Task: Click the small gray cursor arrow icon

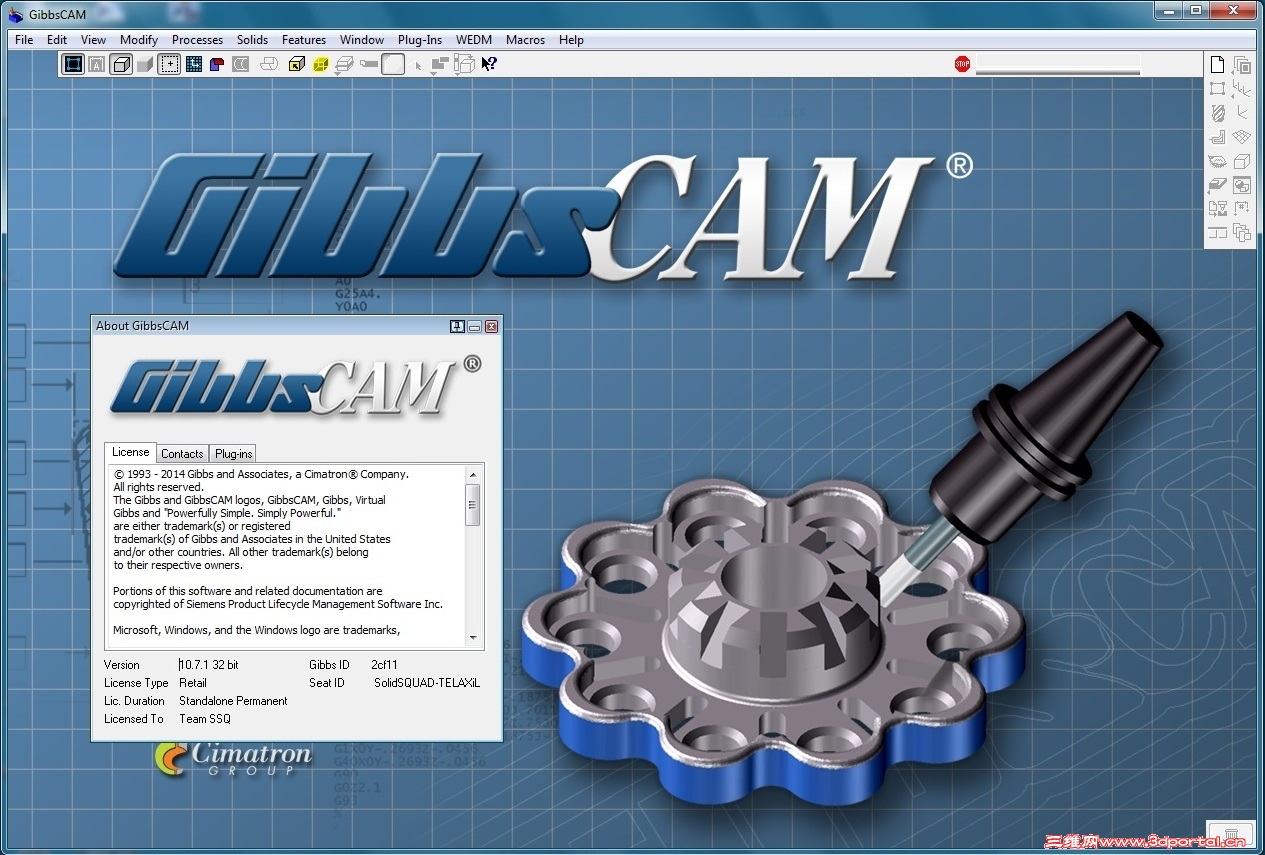Action: [418, 66]
